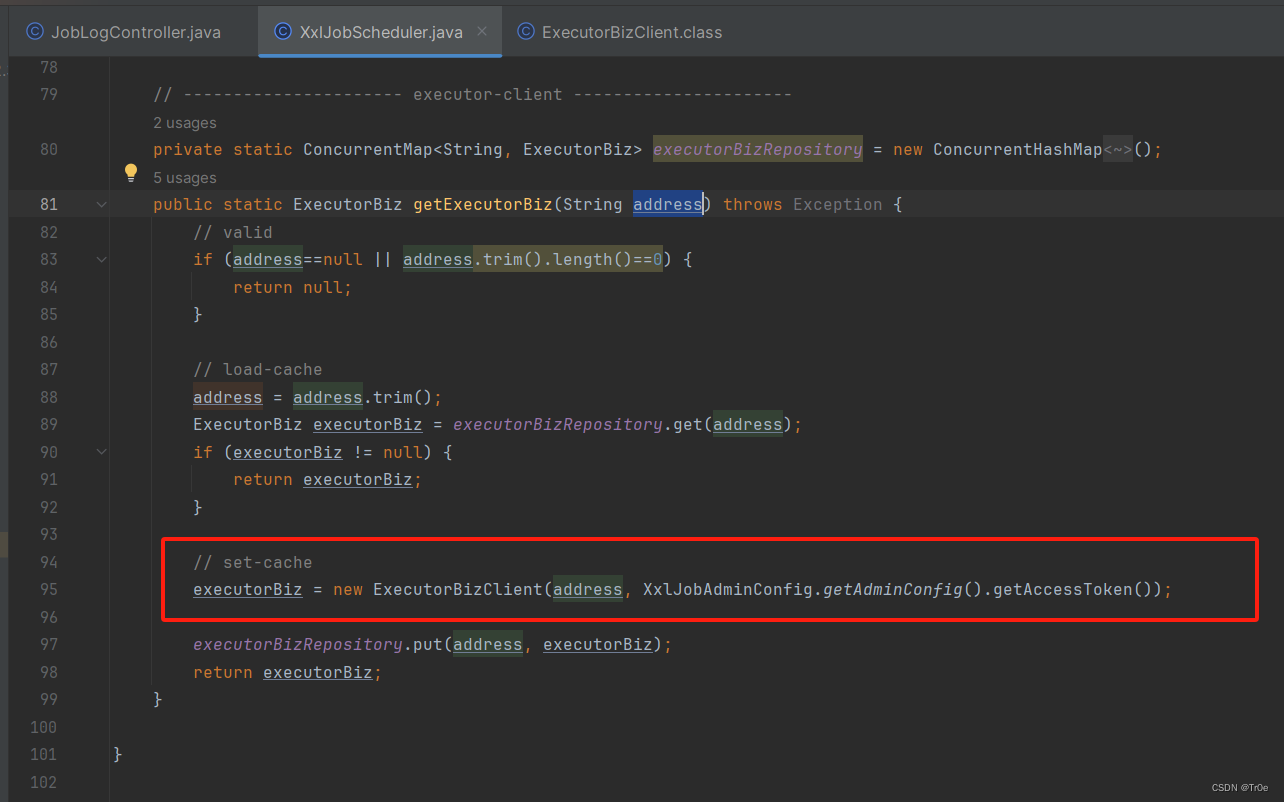Collapse the if block at line 90

[101, 452]
